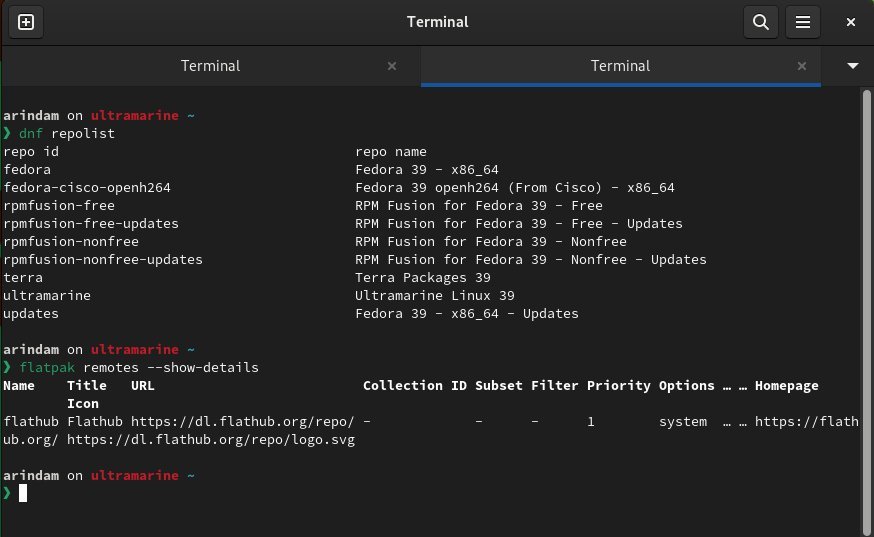Click the 'Title' flatpak column header
Image resolution: width=874 pixels, height=537 pixels.
click(86, 385)
